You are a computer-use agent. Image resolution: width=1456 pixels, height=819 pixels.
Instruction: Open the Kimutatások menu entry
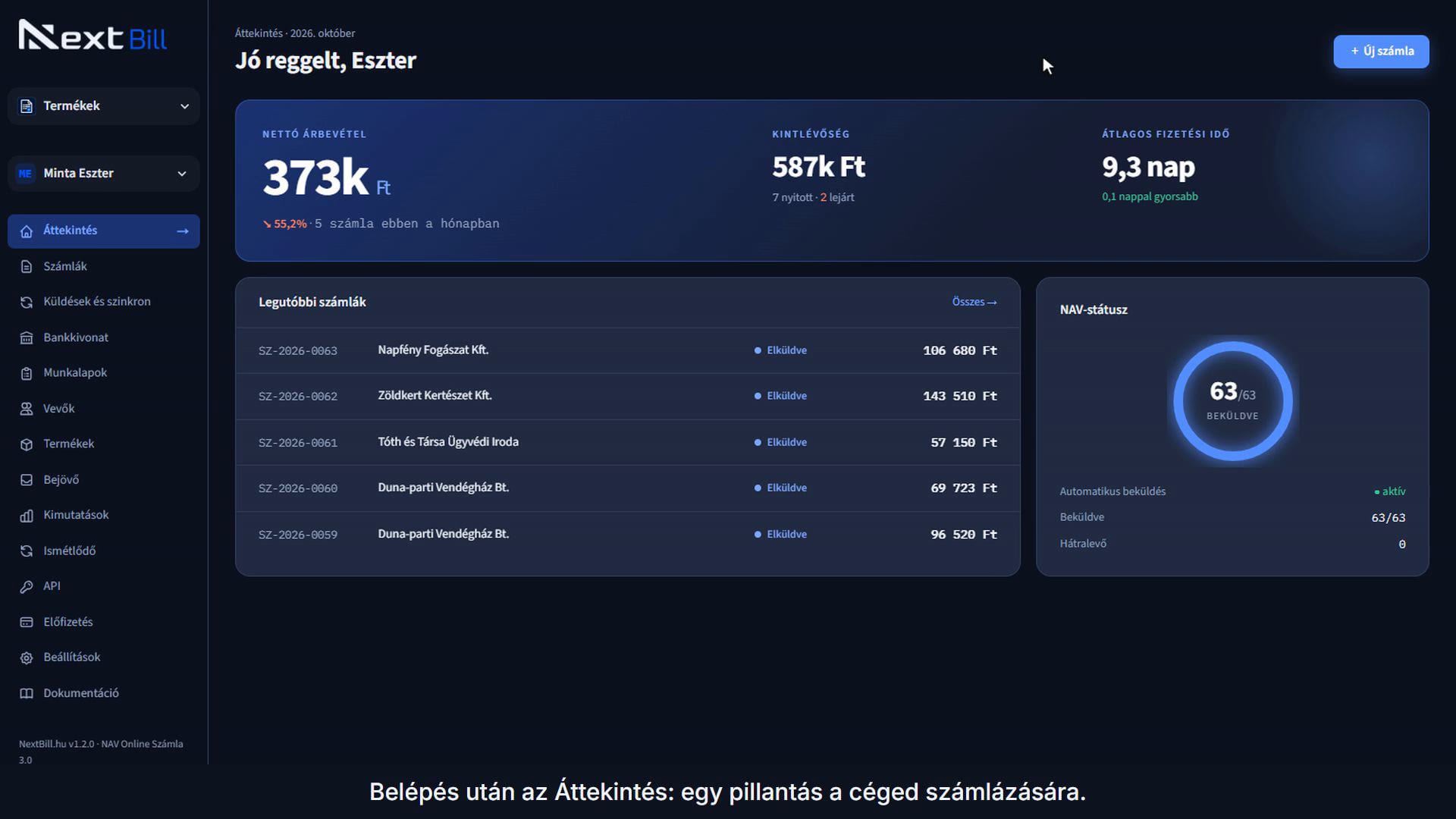pos(104,515)
